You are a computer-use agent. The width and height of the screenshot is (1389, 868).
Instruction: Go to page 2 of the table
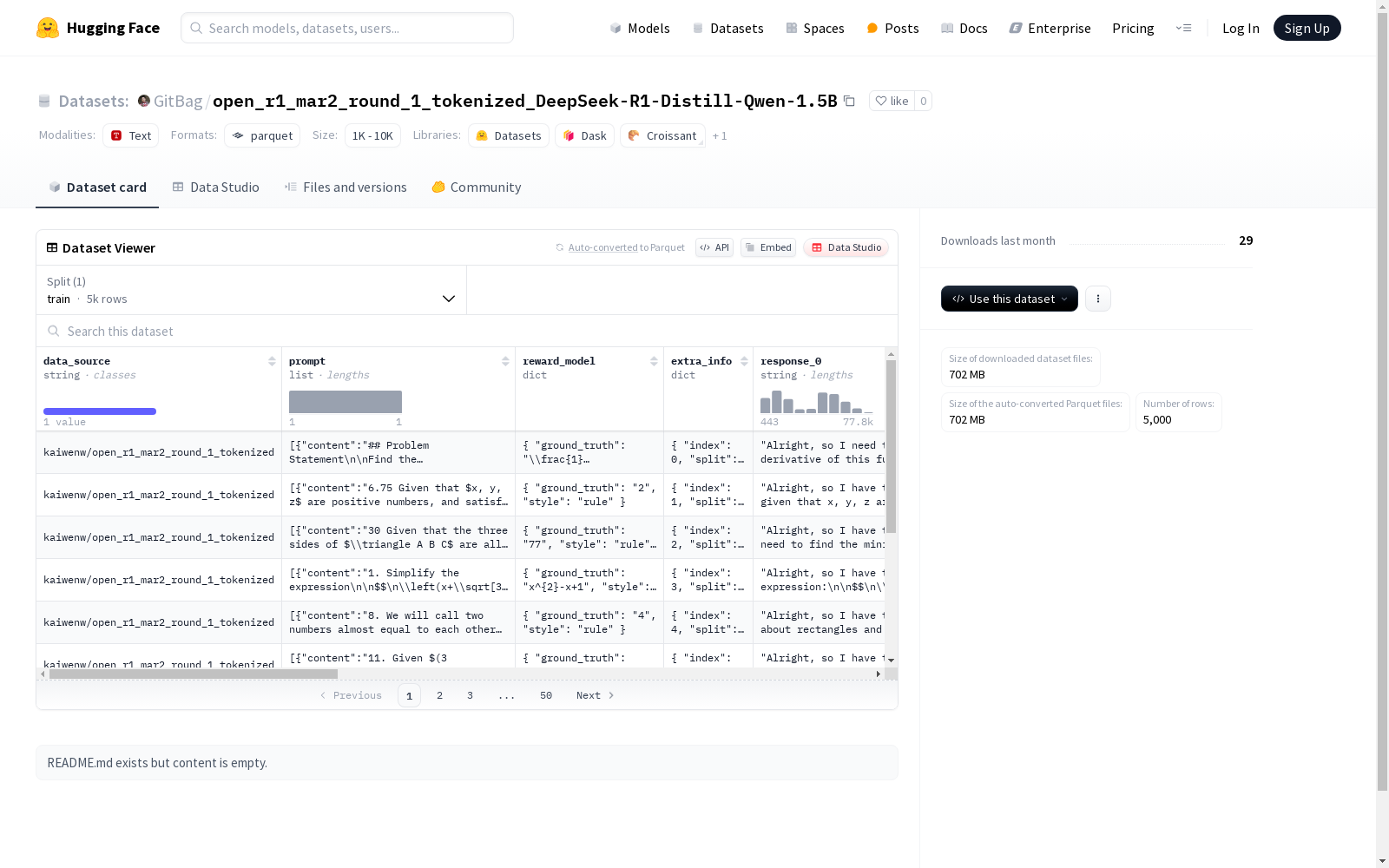[440, 695]
